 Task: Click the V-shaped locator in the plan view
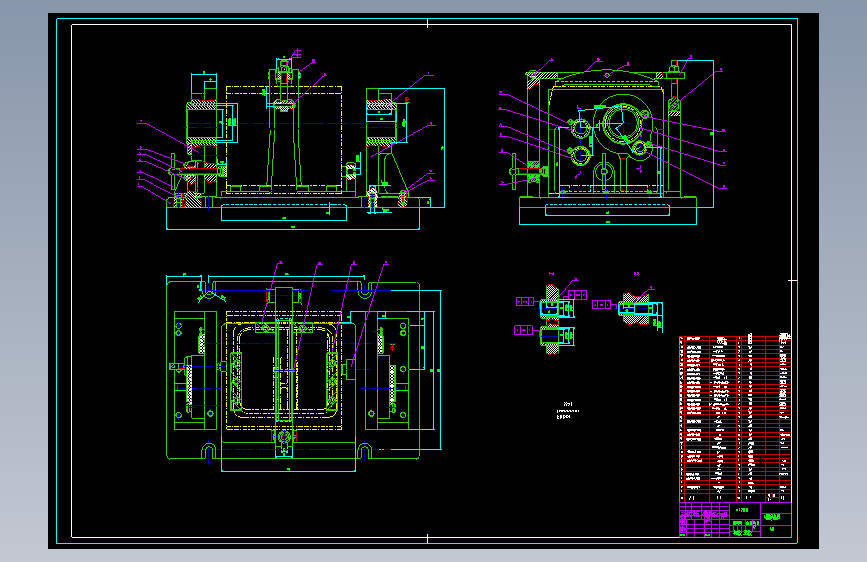coord(211,296)
